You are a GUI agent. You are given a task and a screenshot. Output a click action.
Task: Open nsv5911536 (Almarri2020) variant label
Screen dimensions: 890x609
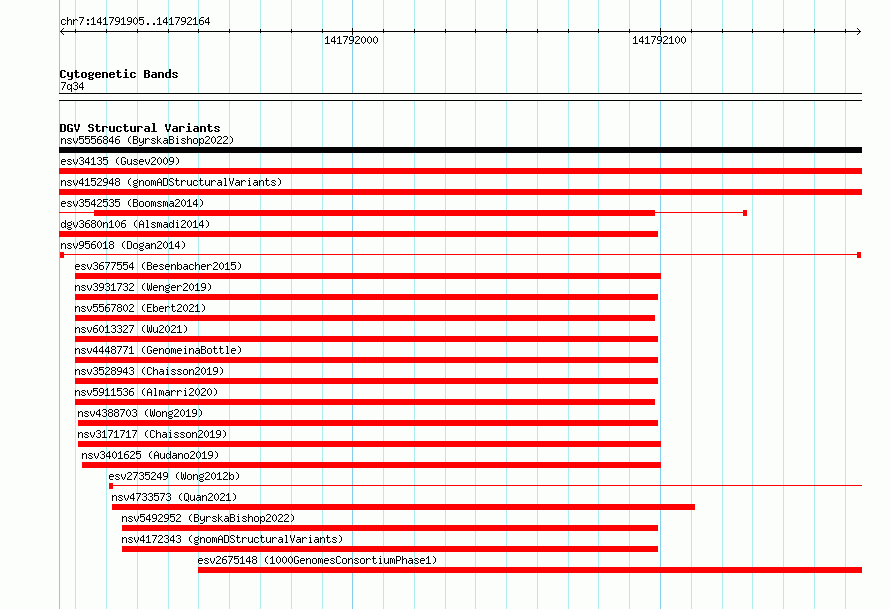[146, 392]
